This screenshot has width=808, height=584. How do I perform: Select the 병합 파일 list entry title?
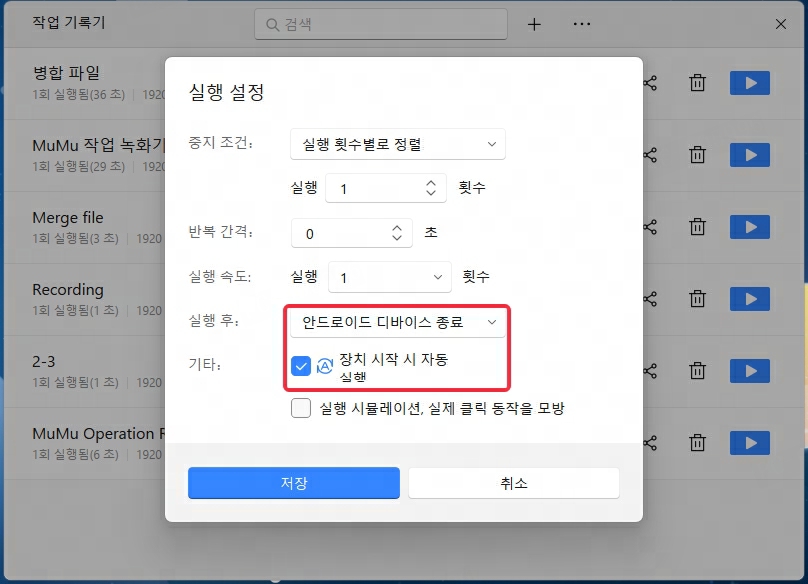(x=66, y=73)
